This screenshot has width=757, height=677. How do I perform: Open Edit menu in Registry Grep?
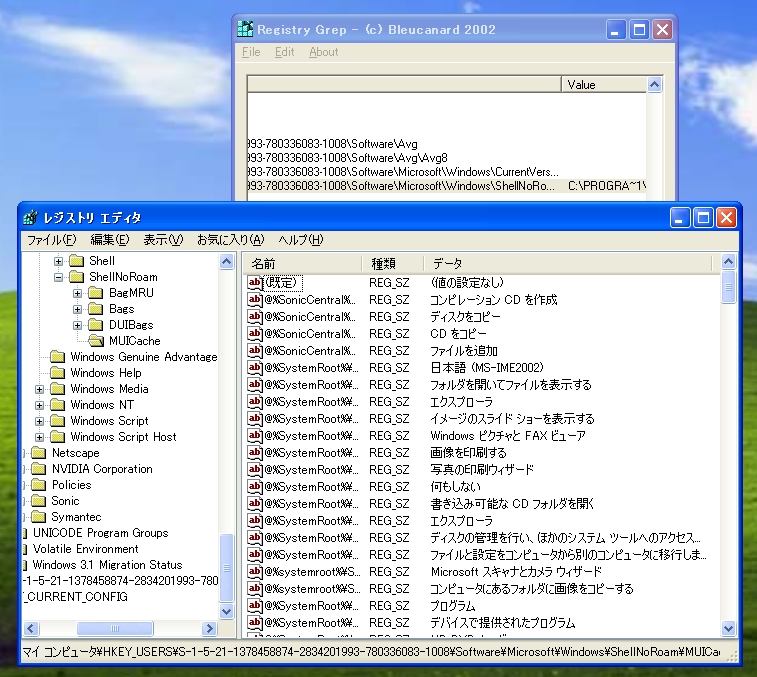pyautogui.click(x=284, y=52)
